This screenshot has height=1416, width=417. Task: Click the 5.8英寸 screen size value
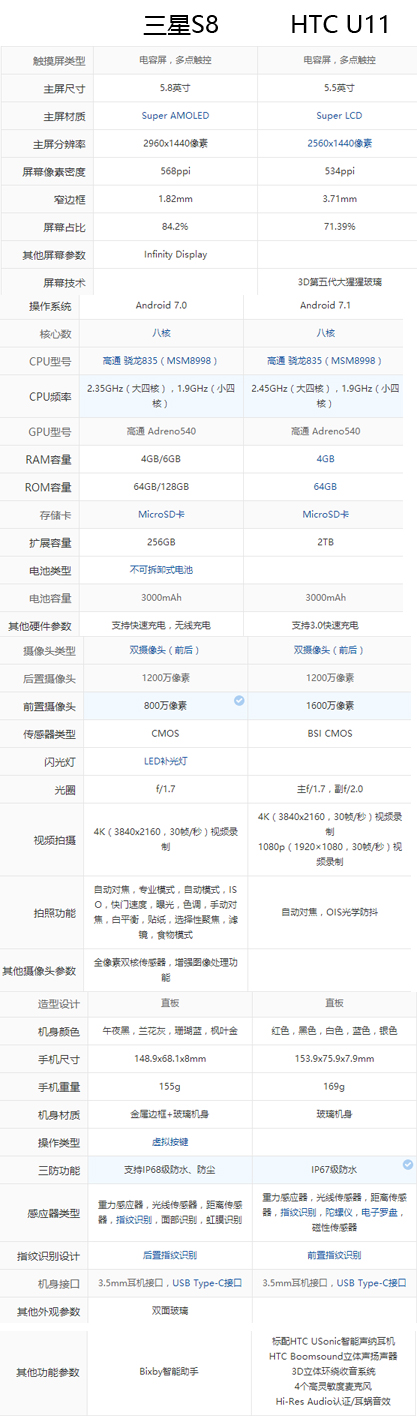176,88
